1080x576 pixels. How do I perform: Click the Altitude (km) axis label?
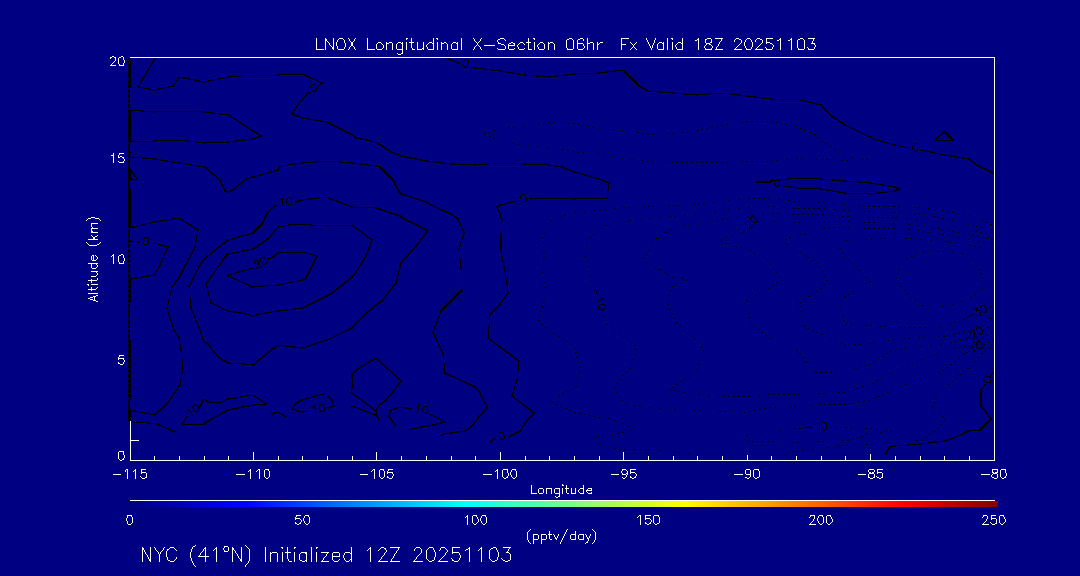[93, 258]
